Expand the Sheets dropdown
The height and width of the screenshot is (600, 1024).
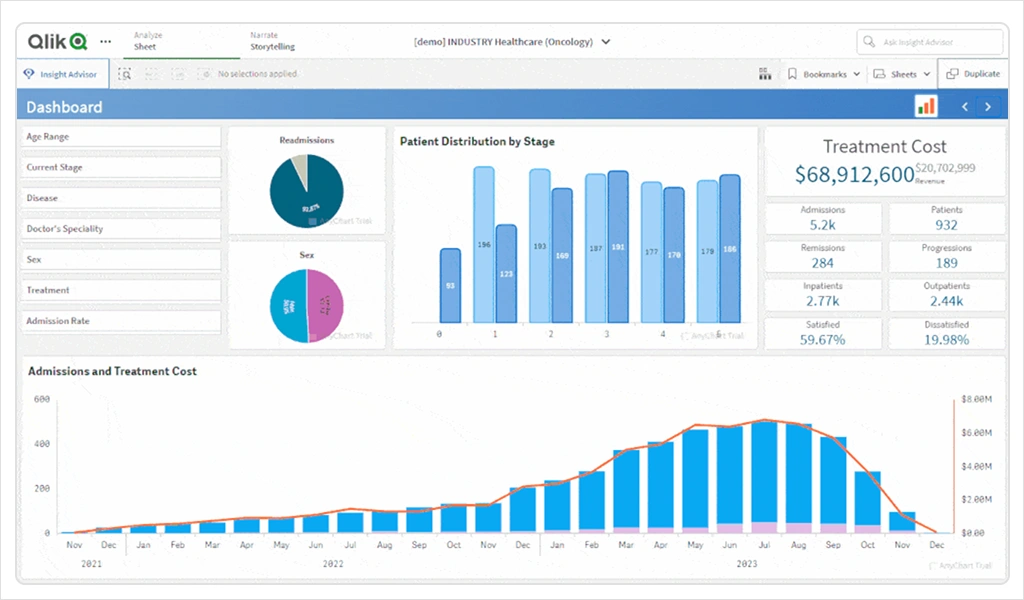[901, 74]
